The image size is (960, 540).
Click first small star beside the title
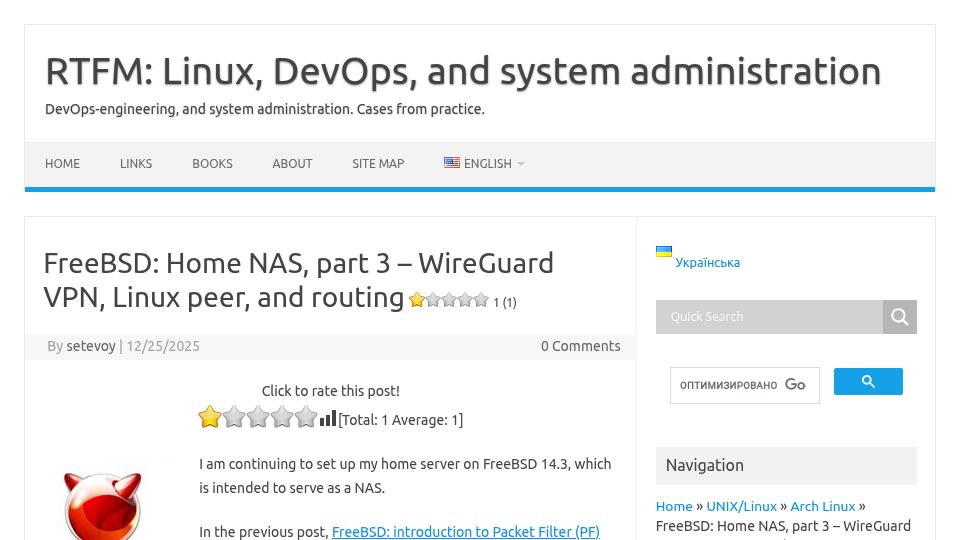[417, 300]
